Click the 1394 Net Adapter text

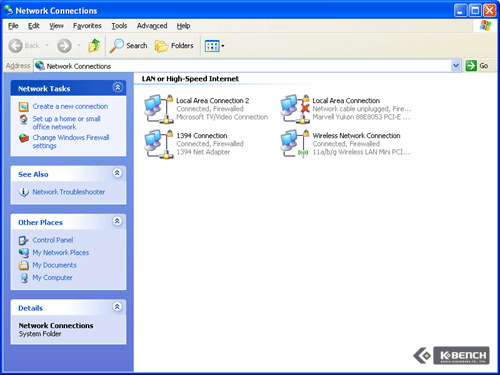[x=203, y=152]
